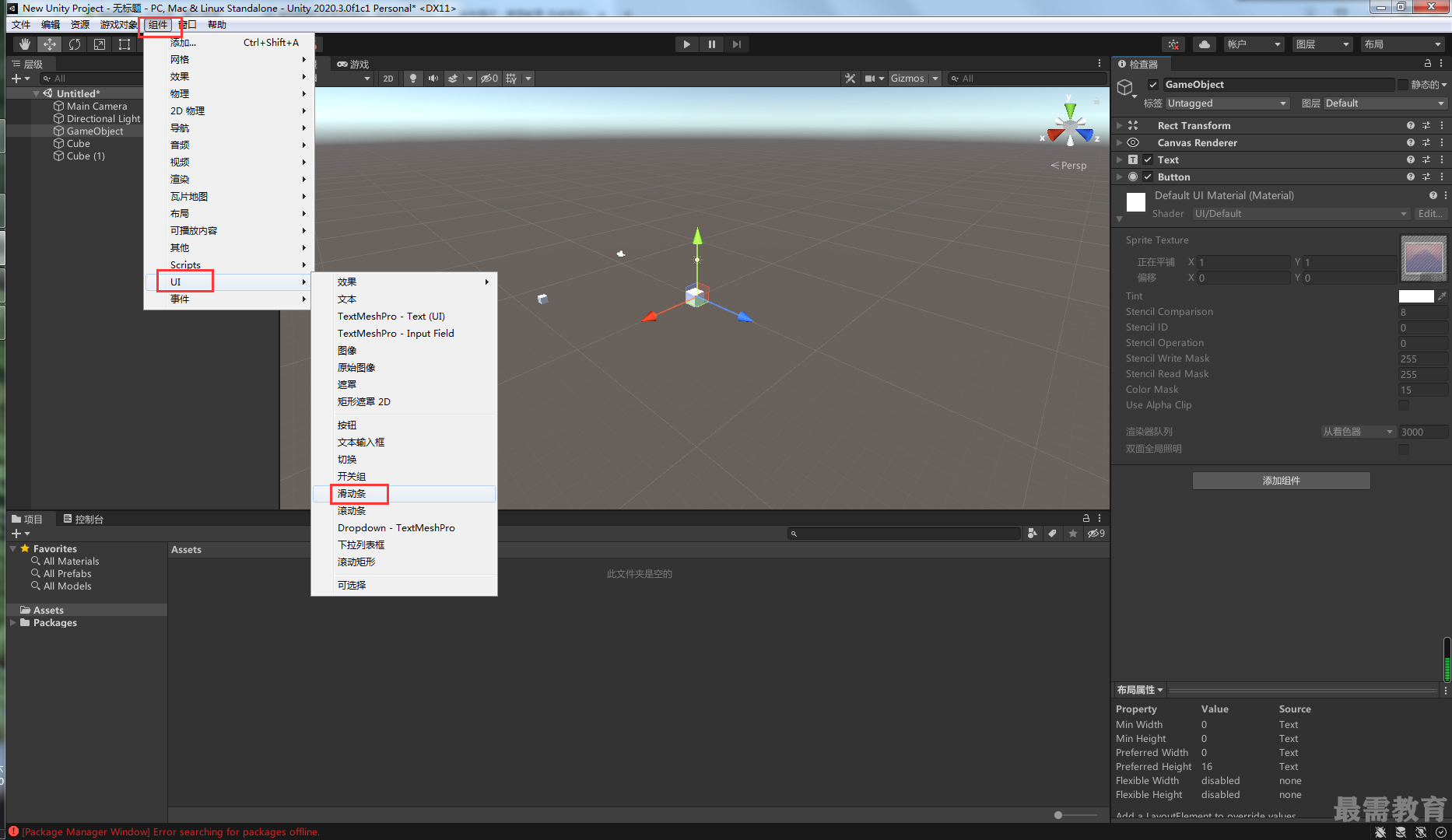Step one frame forward
Viewport: 1452px width, 840px height.
tap(736, 44)
